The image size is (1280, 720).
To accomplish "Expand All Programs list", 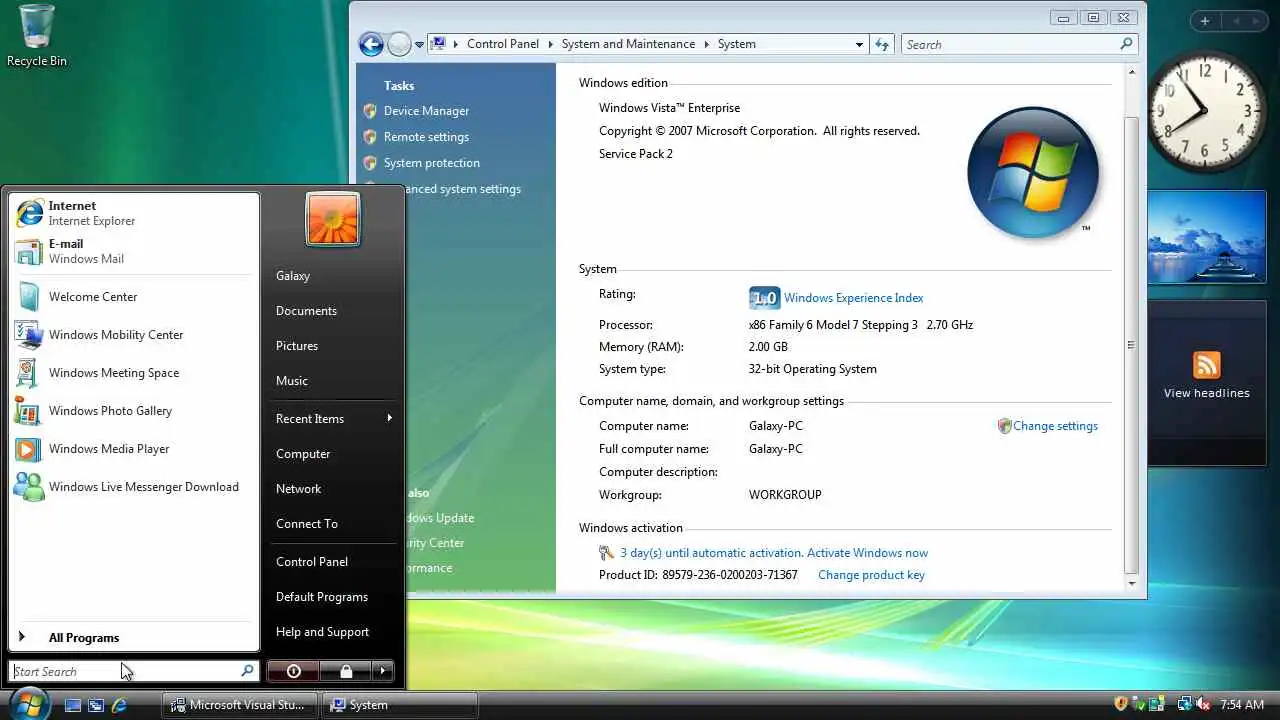I will click(x=132, y=637).
